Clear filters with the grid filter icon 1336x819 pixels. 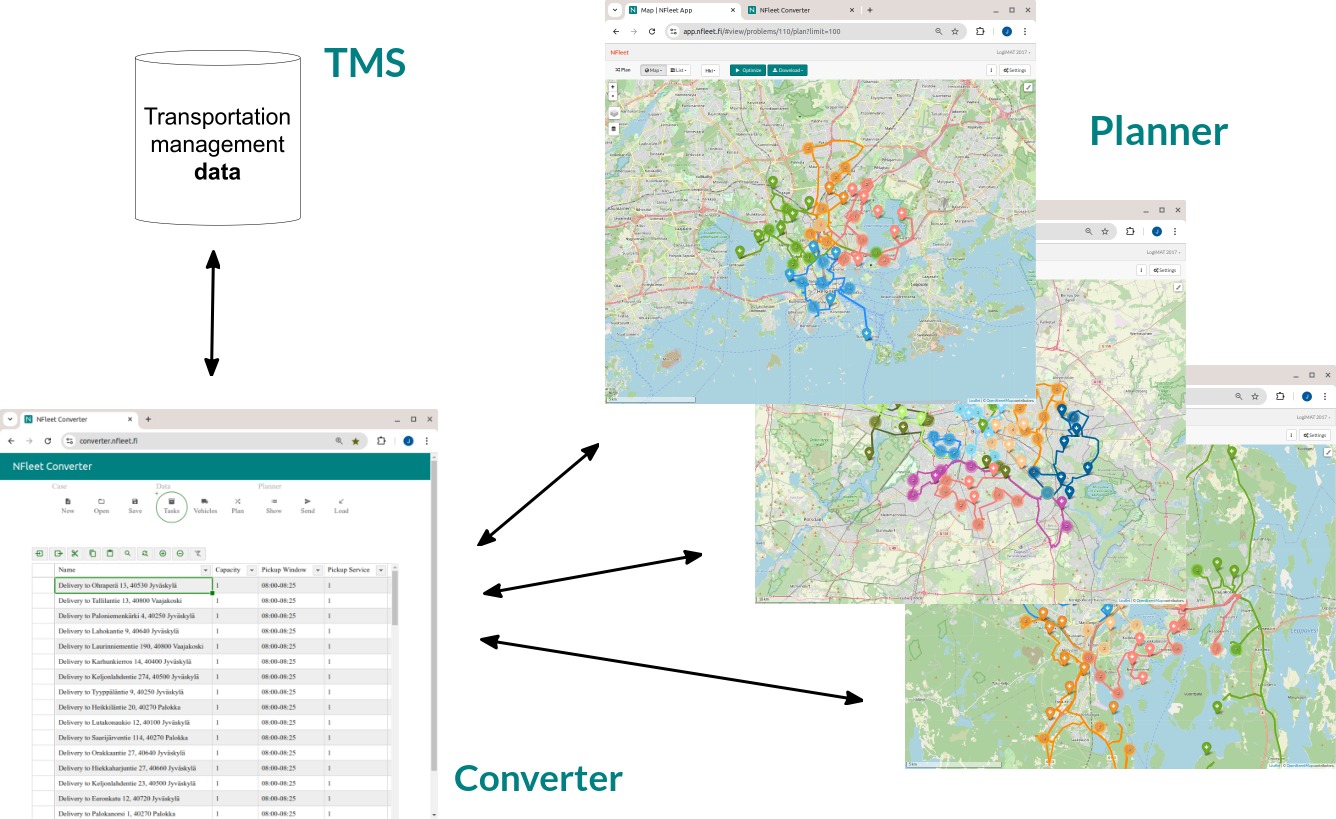pyautogui.click(x=198, y=553)
